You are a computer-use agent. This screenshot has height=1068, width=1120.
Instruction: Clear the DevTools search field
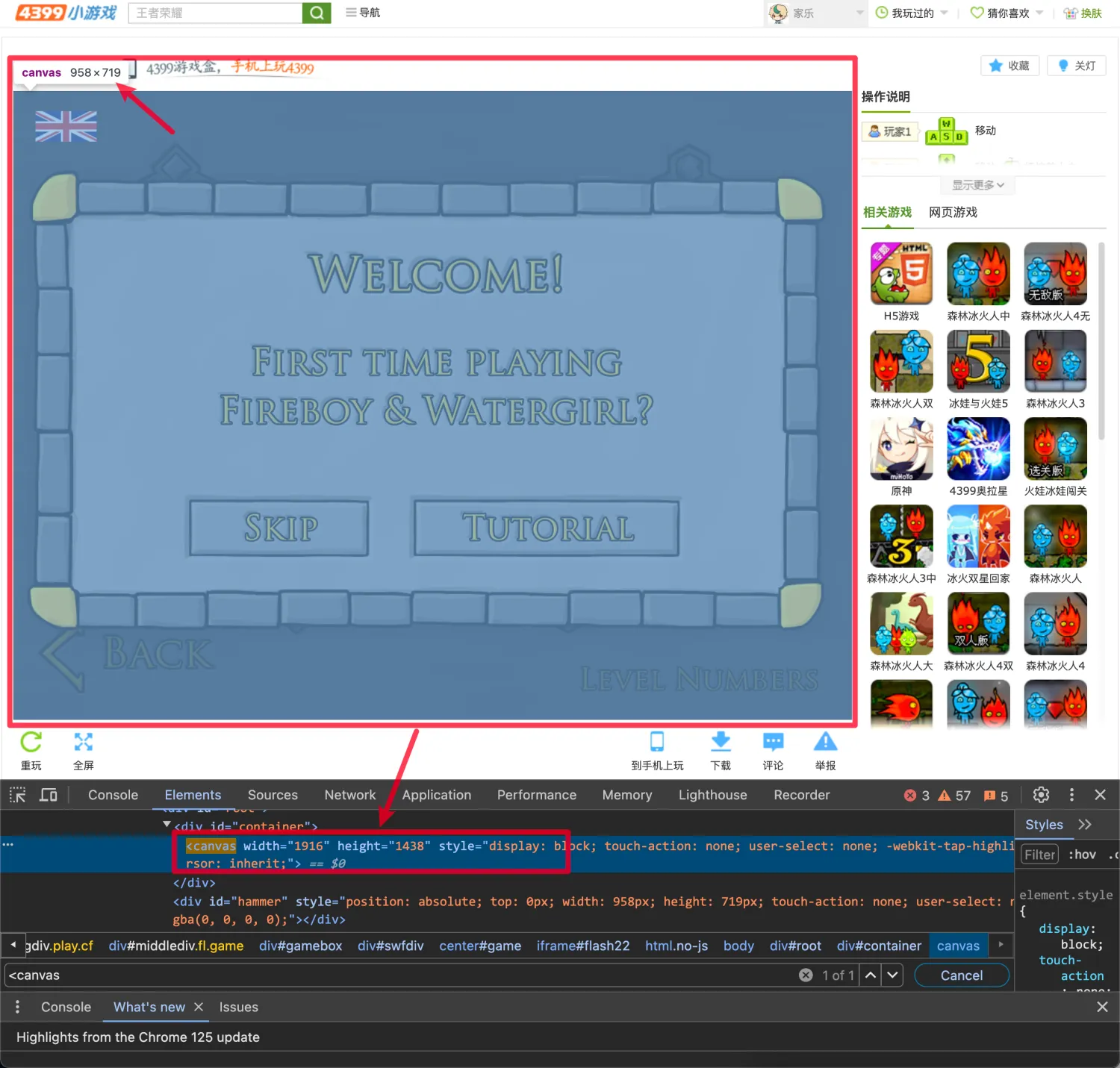806,975
